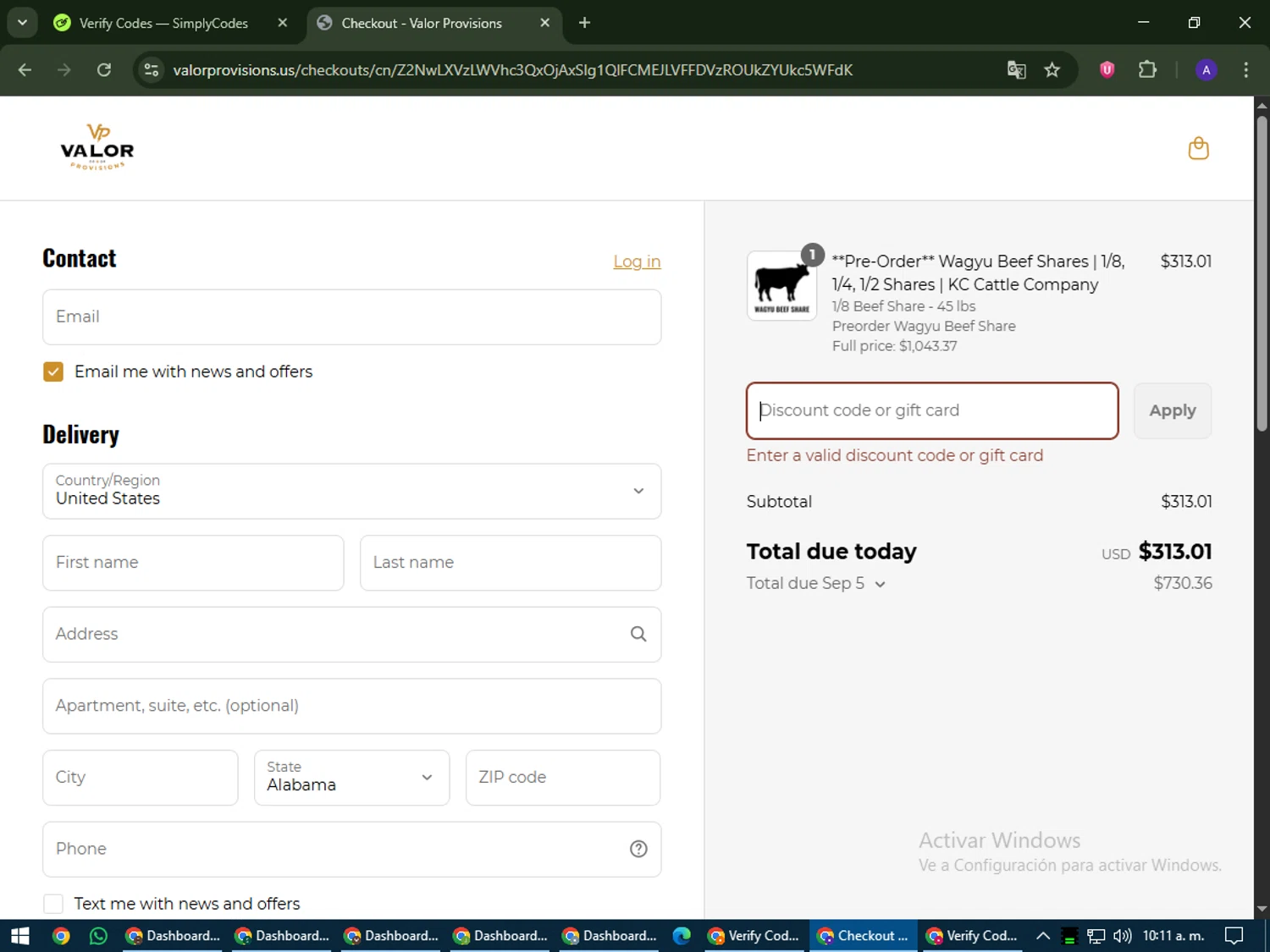Click the Pre-Order Wagyu Beef Shares product title

tap(979, 272)
